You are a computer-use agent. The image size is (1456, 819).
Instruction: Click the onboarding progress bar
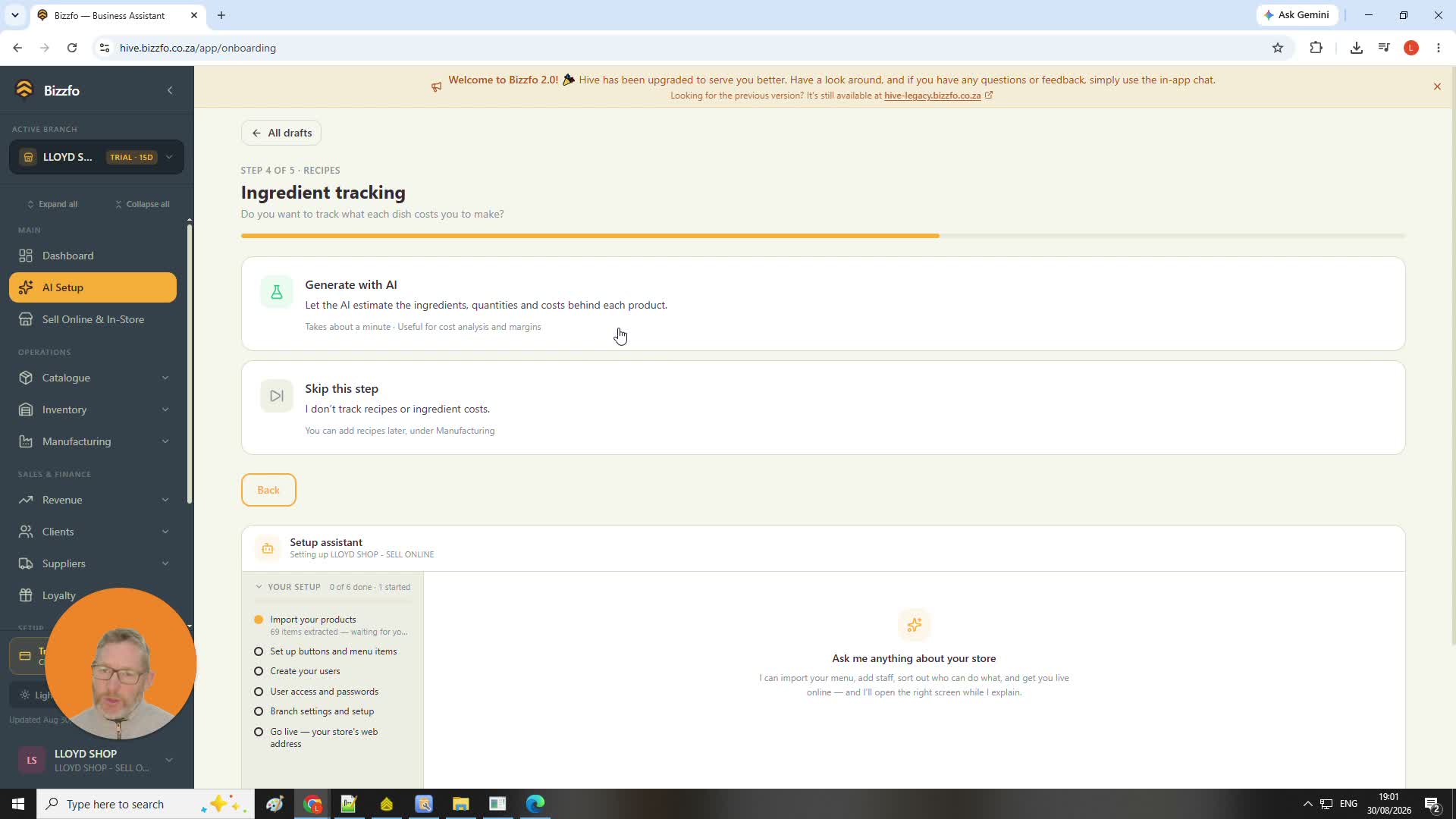pyautogui.click(x=823, y=236)
